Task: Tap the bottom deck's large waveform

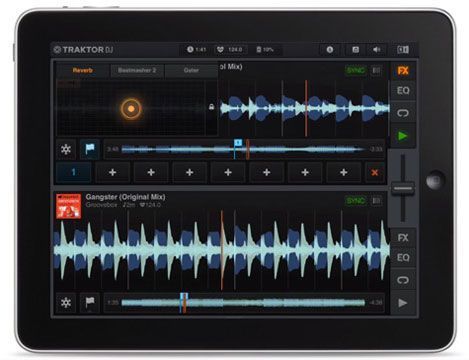Action: point(221,250)
